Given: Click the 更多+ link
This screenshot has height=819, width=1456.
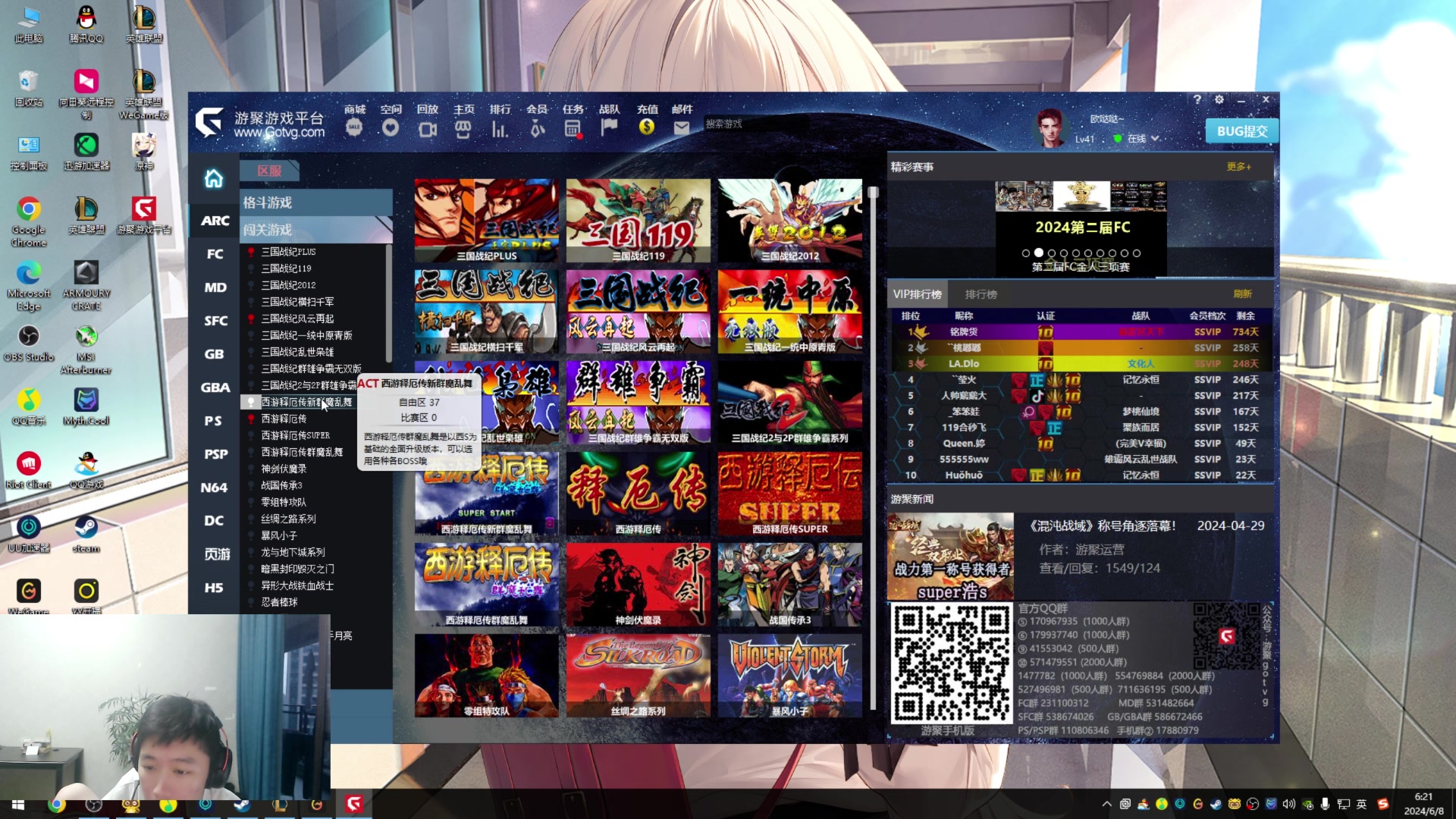Looking at the screenshot, I should [x=1239, y=167].
